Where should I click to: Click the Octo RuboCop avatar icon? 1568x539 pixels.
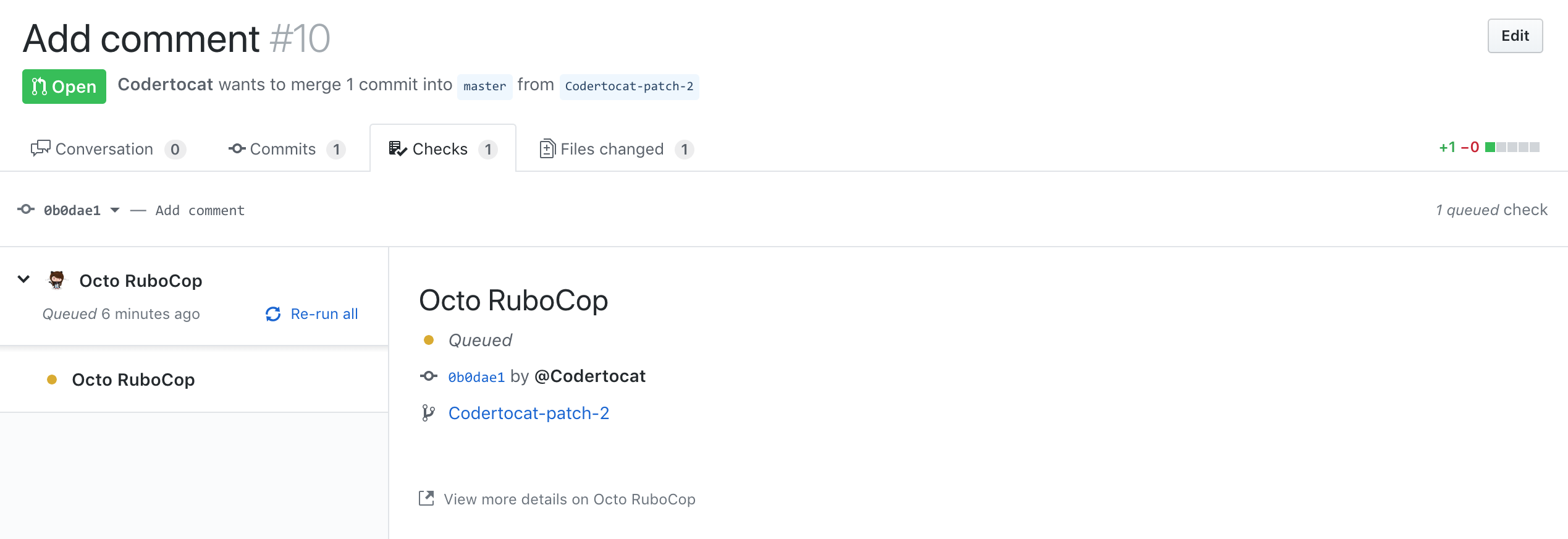click(x=56, y=280)
